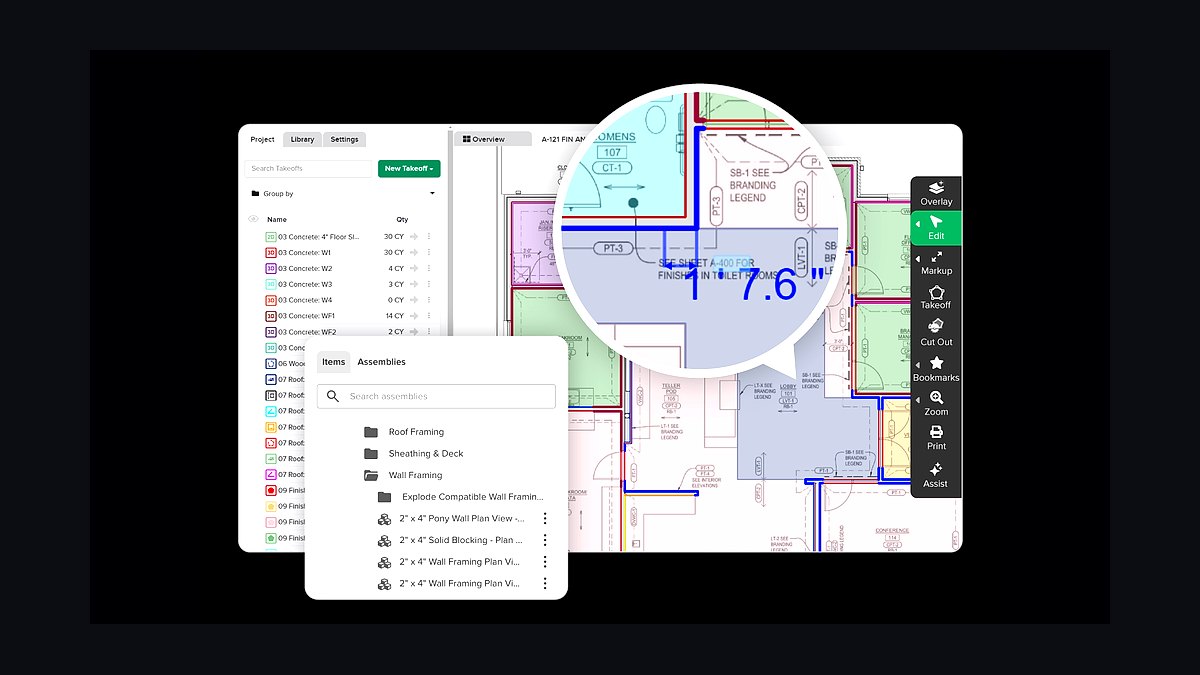1200x675 pixels.
Task: Click the 3D icon of 03 Concrete: W2
Action: (x=270, y=268)
